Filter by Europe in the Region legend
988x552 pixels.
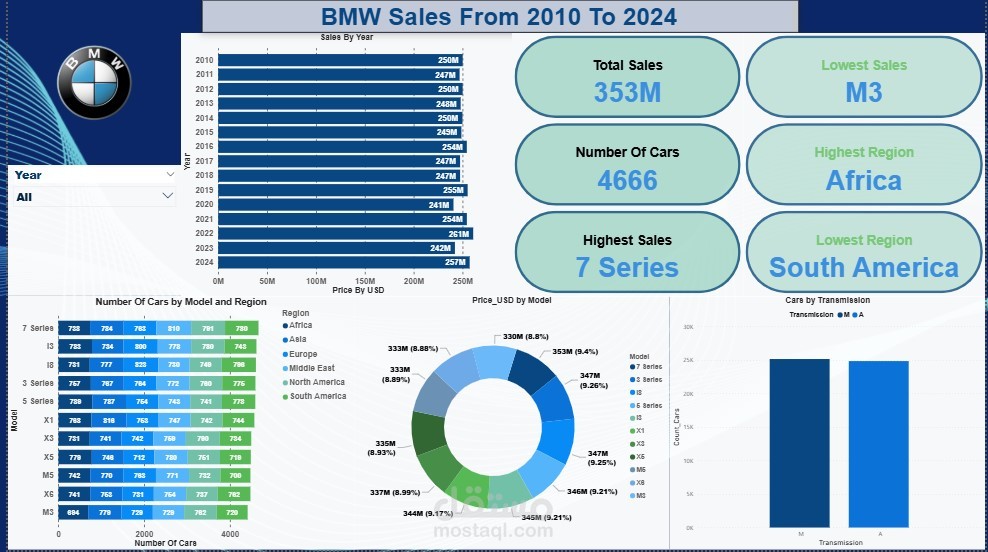[x=300, y=354]
